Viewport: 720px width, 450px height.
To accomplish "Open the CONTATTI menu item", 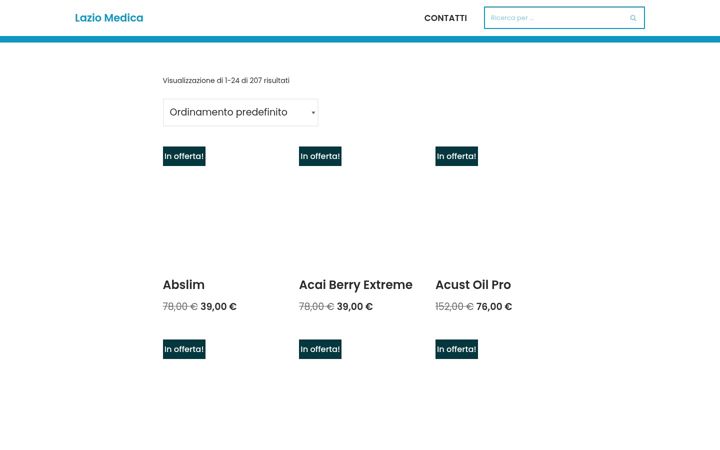I will [x=445, y=18].
